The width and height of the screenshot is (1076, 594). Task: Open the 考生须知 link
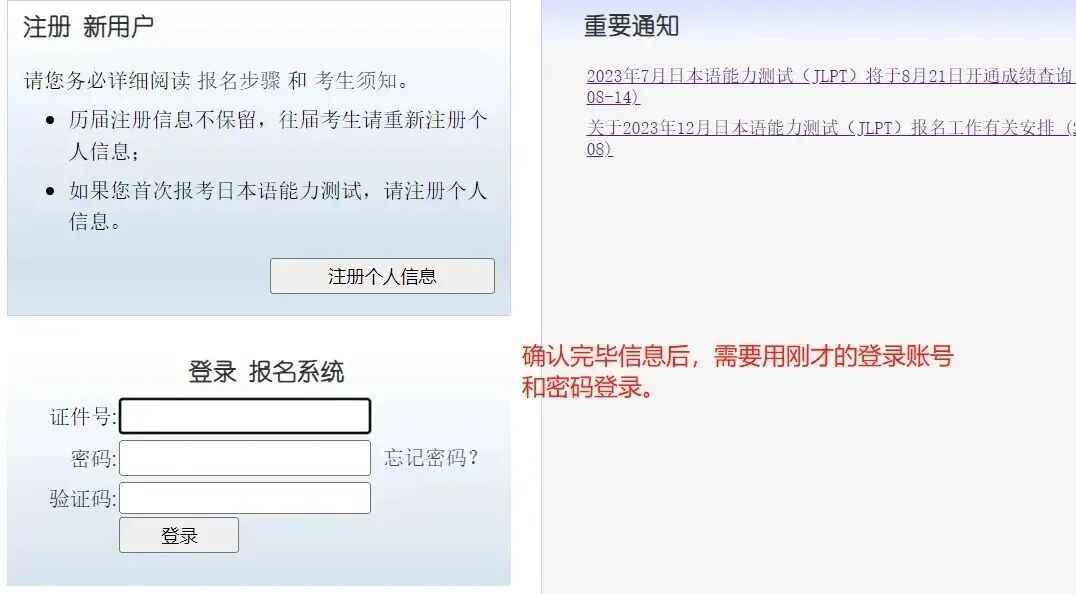pyautogui.click(x=356, y=80)
